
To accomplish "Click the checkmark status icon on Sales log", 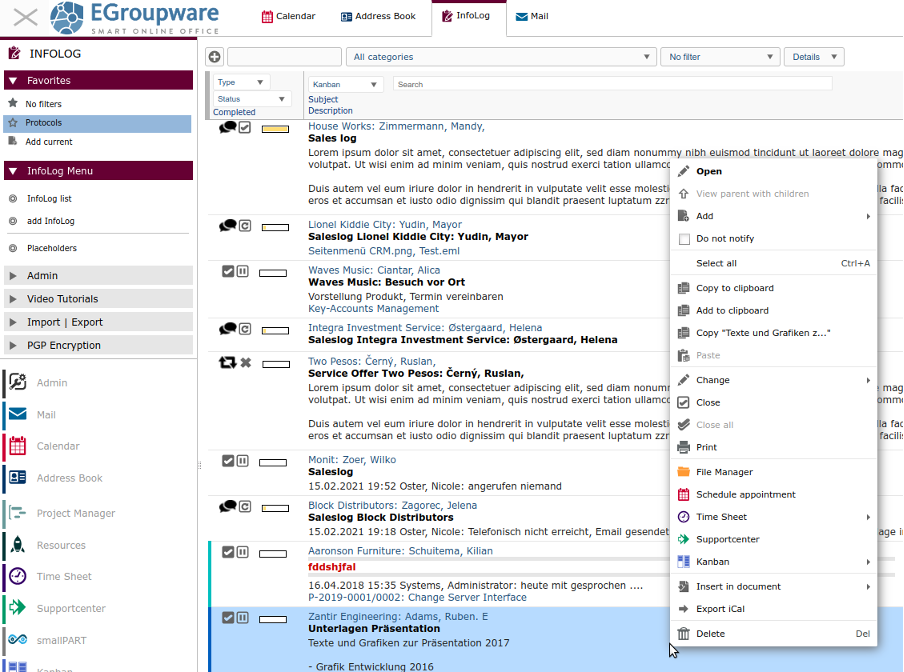I will click(x=244, y=127).
